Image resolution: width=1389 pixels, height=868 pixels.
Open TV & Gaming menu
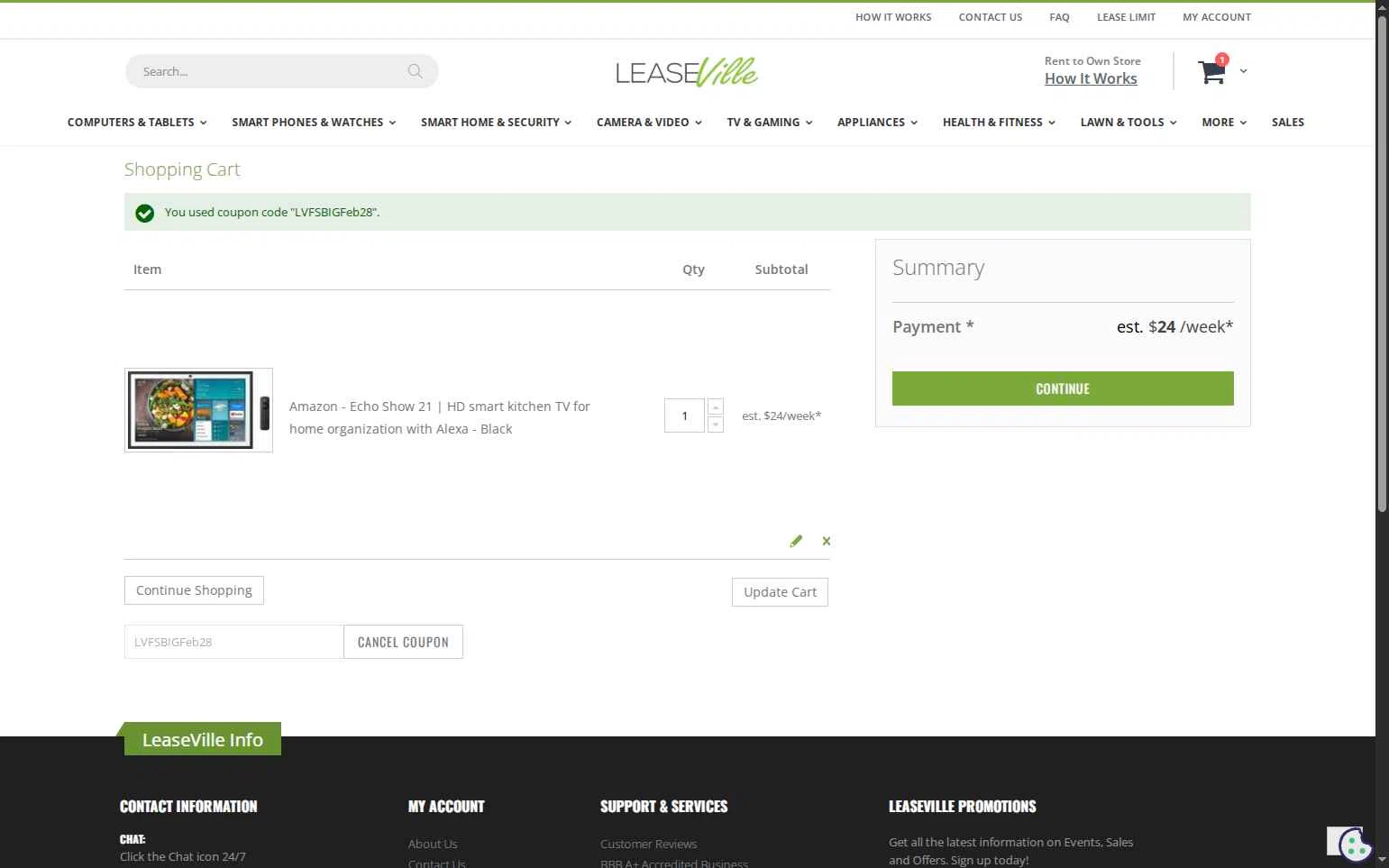770,123
